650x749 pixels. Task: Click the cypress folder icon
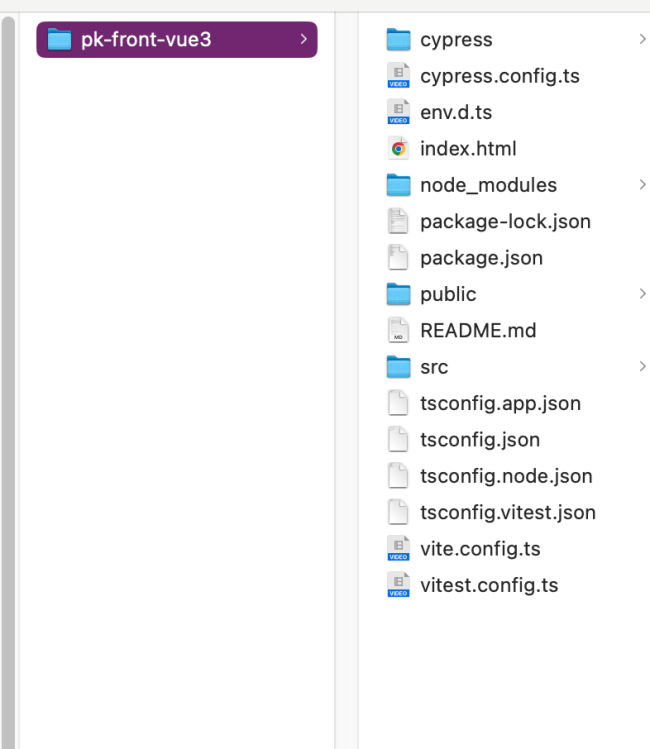click(x=399, y=40)
